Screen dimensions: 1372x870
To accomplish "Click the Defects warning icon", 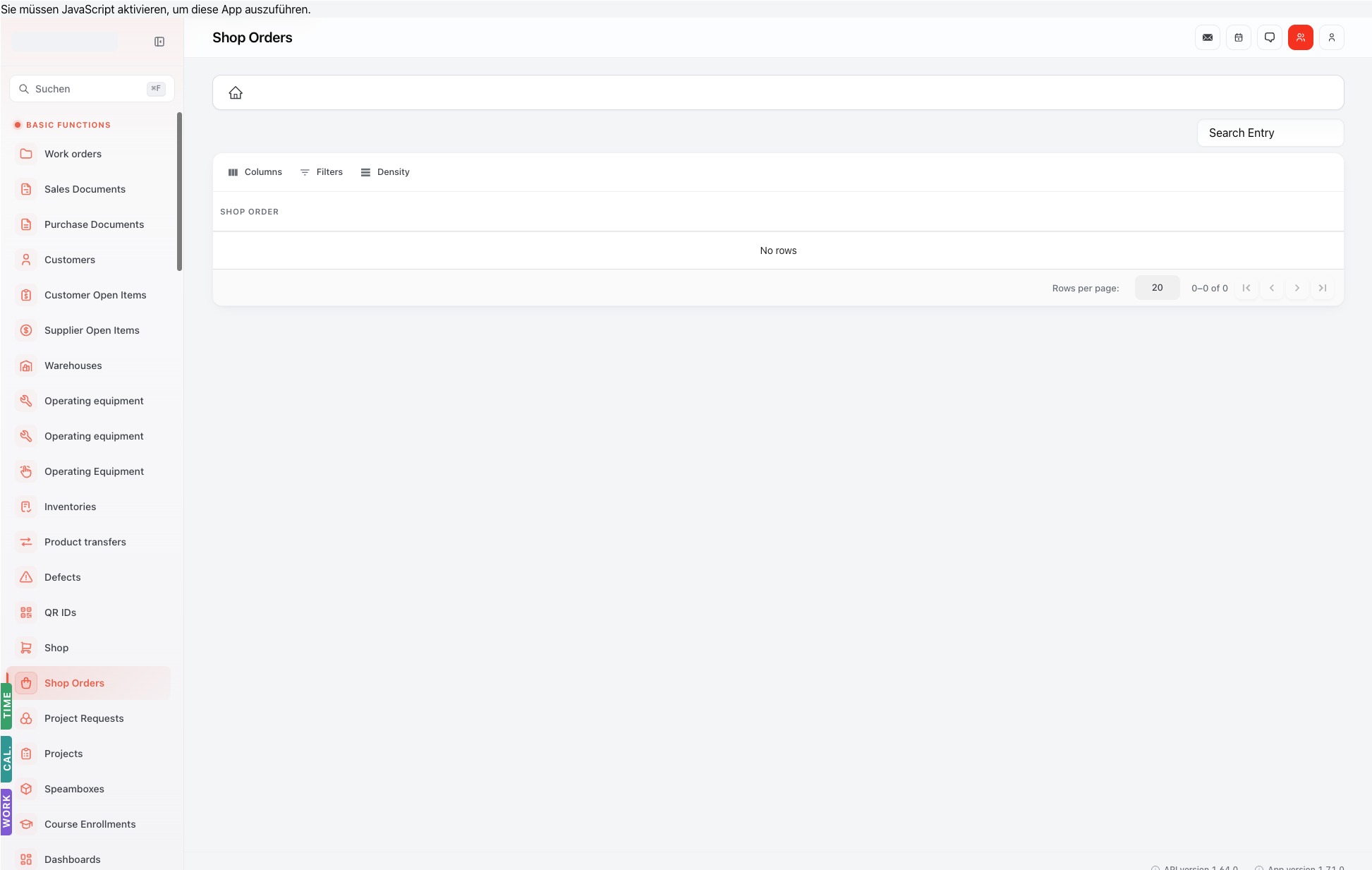I will [26, 577].
